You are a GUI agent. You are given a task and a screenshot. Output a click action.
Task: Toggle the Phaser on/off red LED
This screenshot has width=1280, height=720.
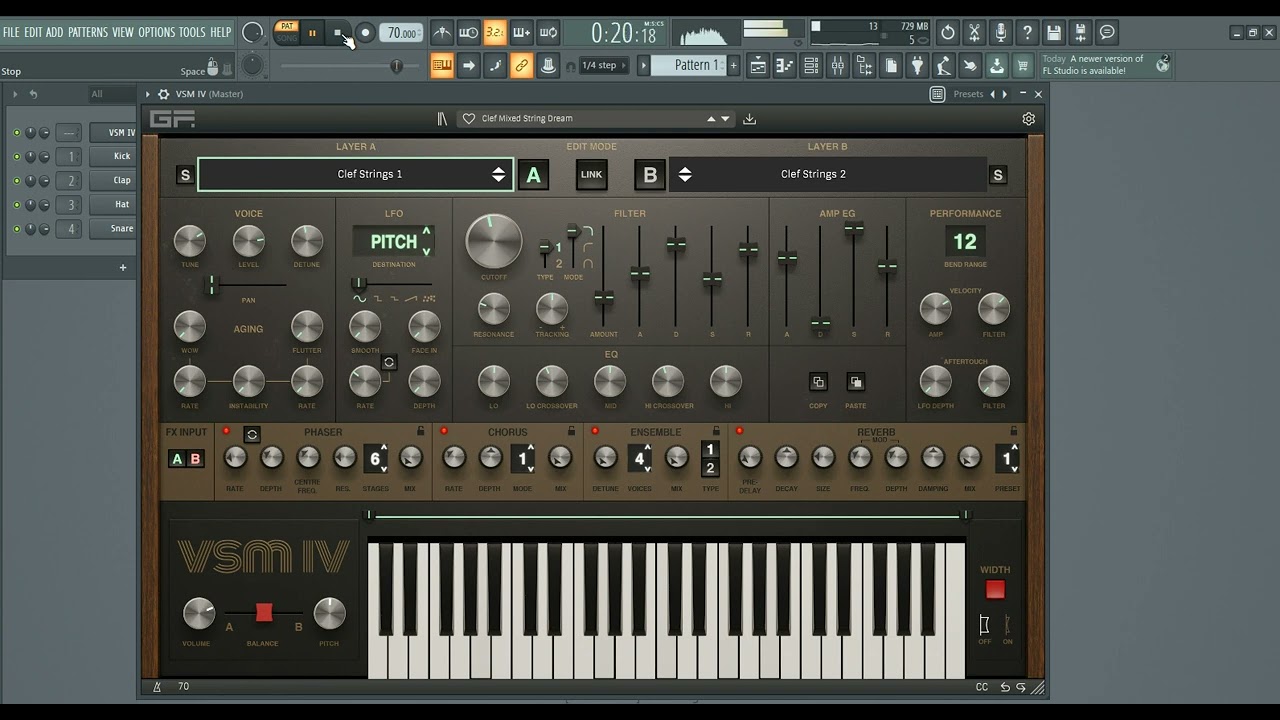(x=227, y=431)
